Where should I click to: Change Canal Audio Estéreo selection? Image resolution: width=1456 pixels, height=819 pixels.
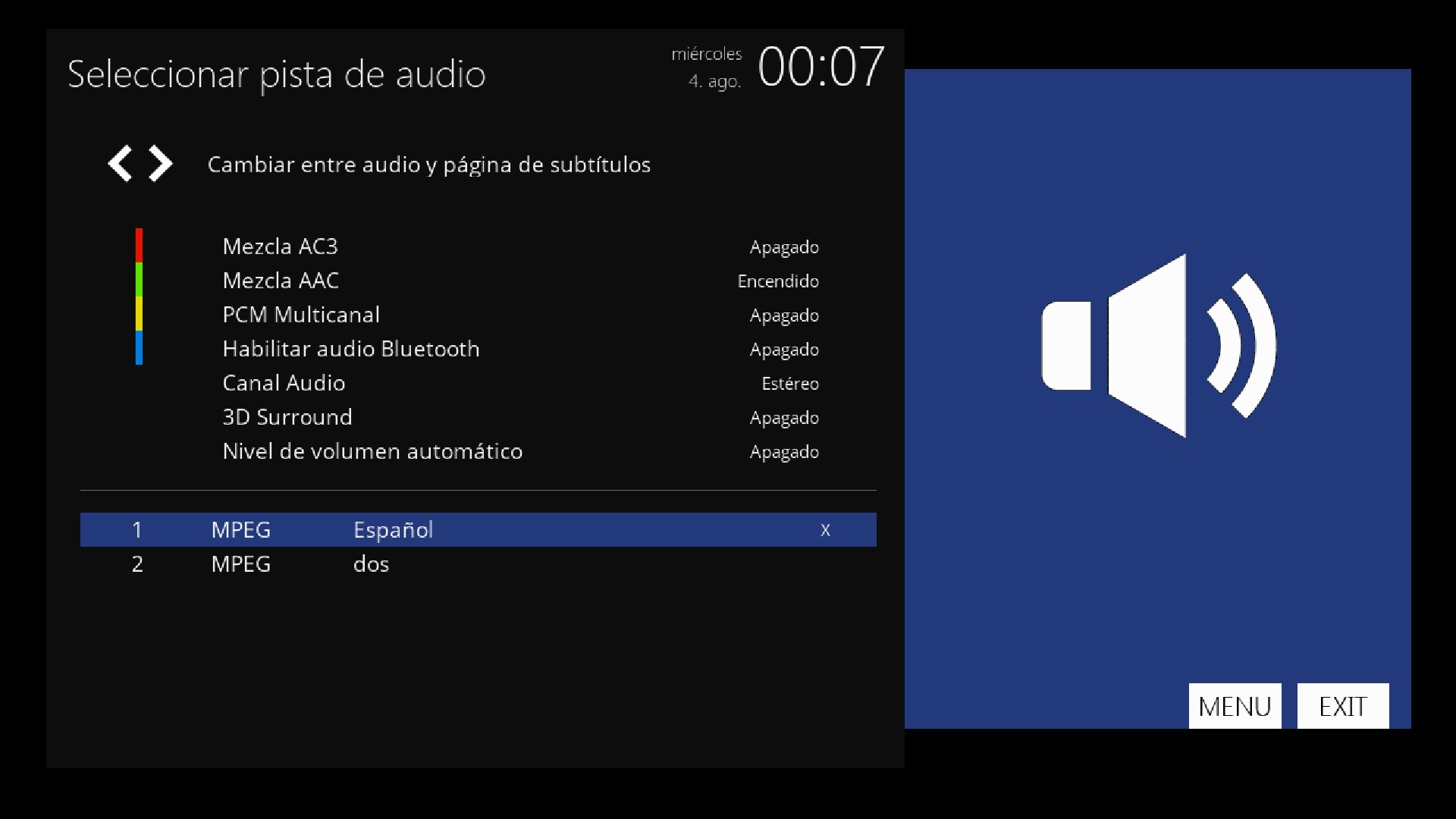(789, 384)
